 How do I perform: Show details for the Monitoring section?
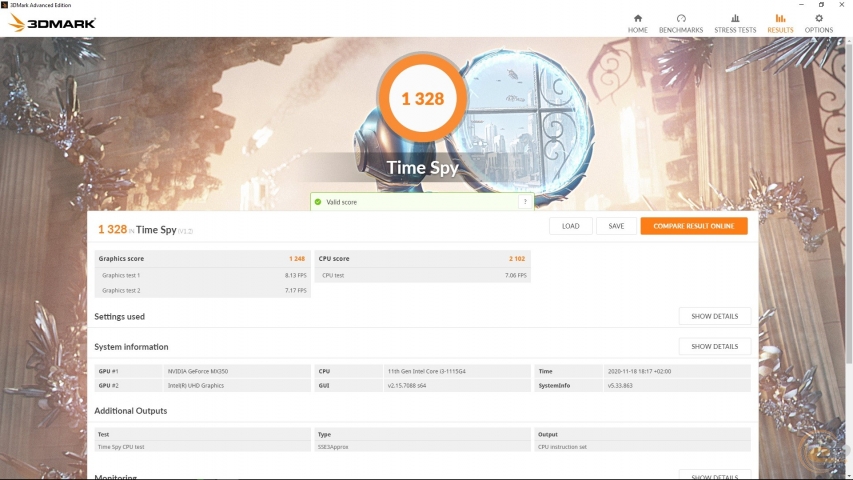click(714, 476)
